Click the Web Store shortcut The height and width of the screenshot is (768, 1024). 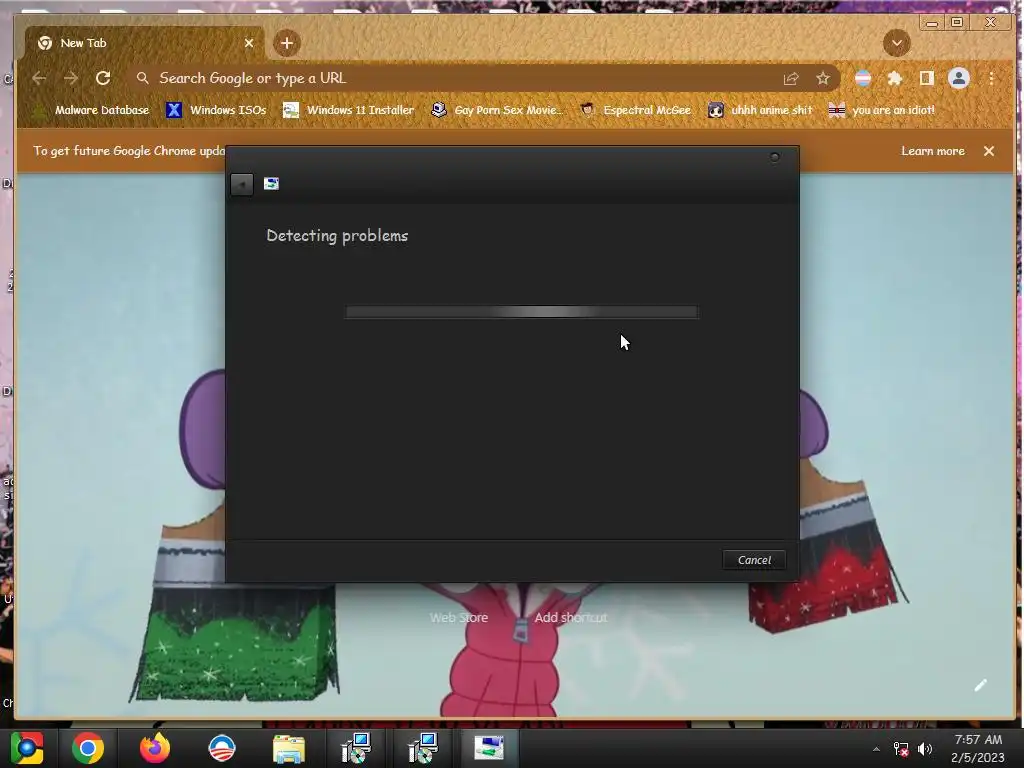(458, 617)
